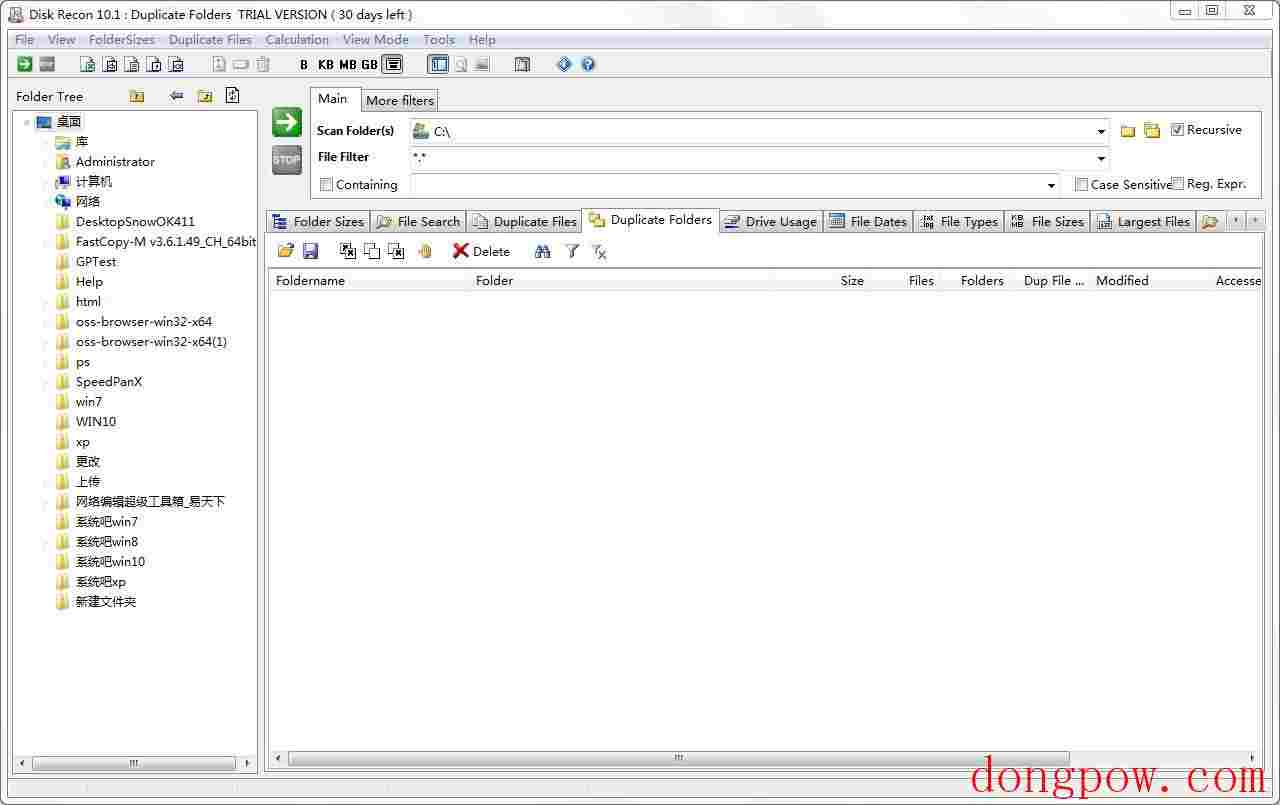Start the scan with the green arrow button

coord(287,122)
